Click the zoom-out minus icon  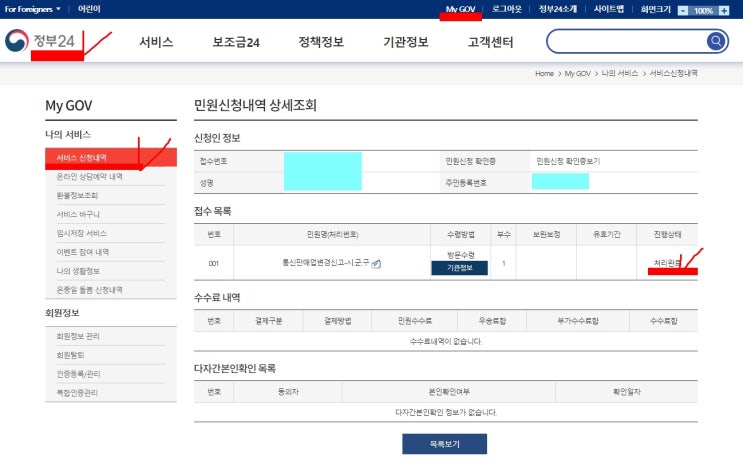[x=683, y=10]
